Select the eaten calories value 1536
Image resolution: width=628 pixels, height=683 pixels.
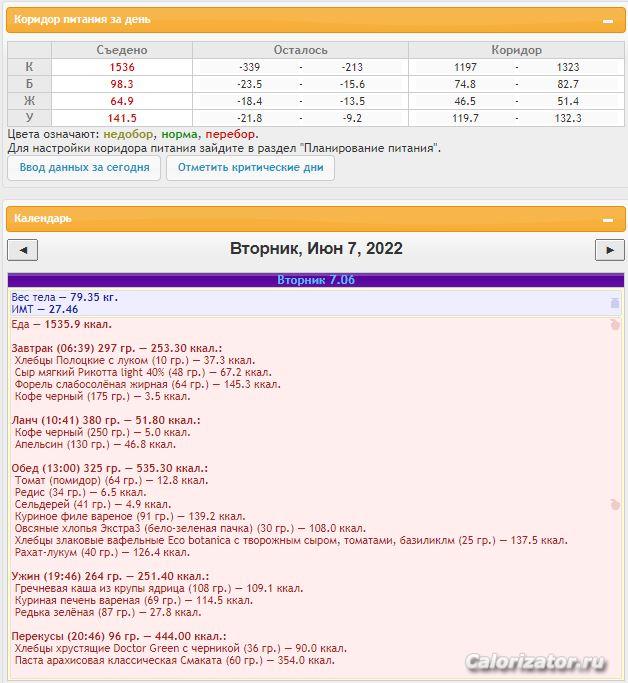122,67
